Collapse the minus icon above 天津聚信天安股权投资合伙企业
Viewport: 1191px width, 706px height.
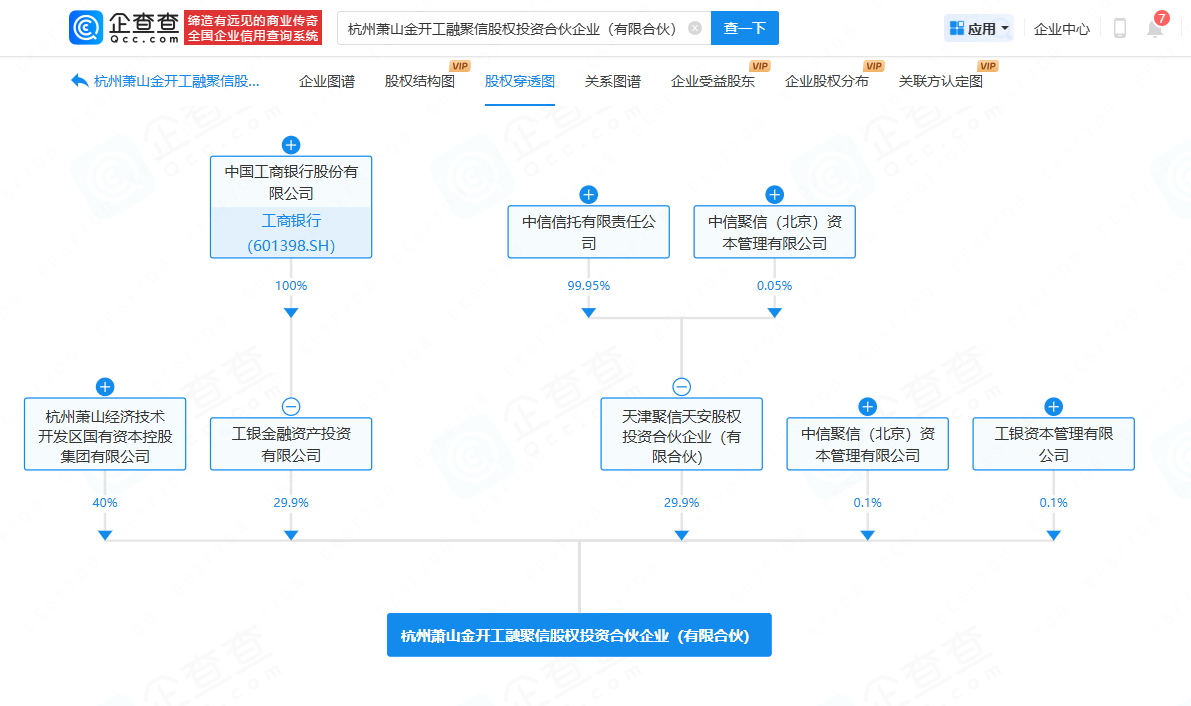[x=681, y=387]
